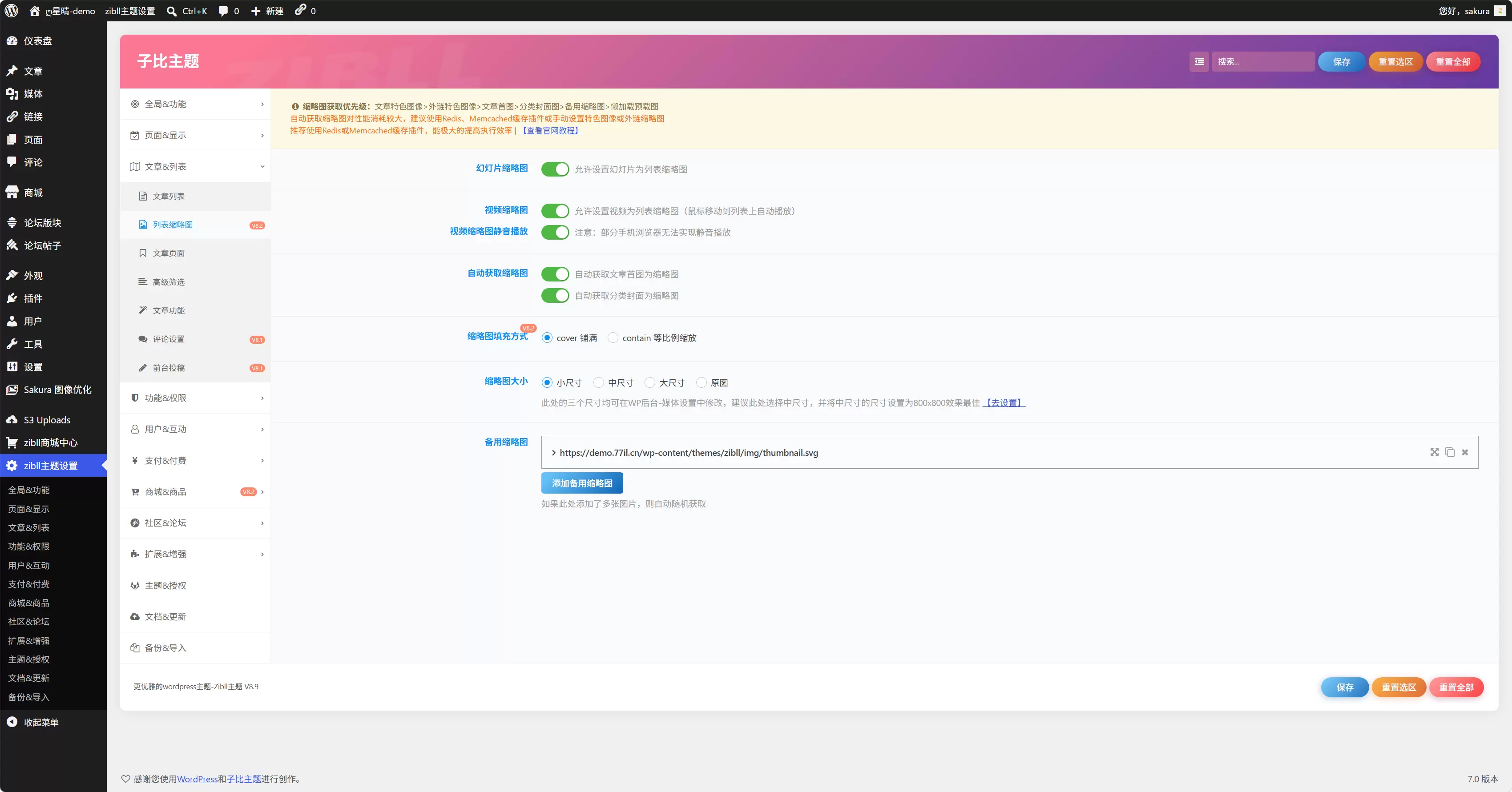This screenshot has width=1512, height=792.
Task: Open zibll商城中心 cart menu in sidebar
Action: pyautogui.click(x=53, y=442)
